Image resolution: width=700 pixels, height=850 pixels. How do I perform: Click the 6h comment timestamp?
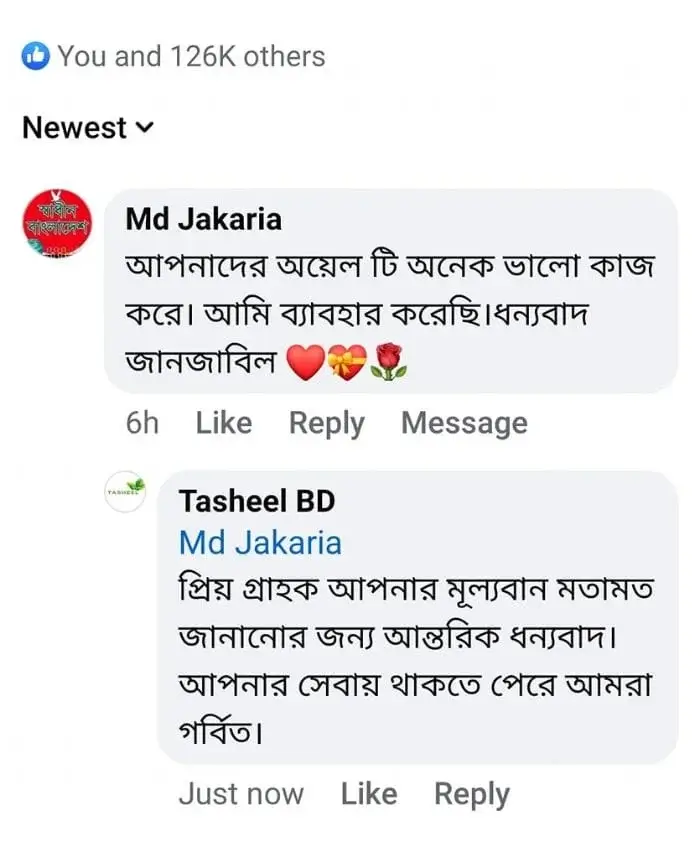pos(142,423)
